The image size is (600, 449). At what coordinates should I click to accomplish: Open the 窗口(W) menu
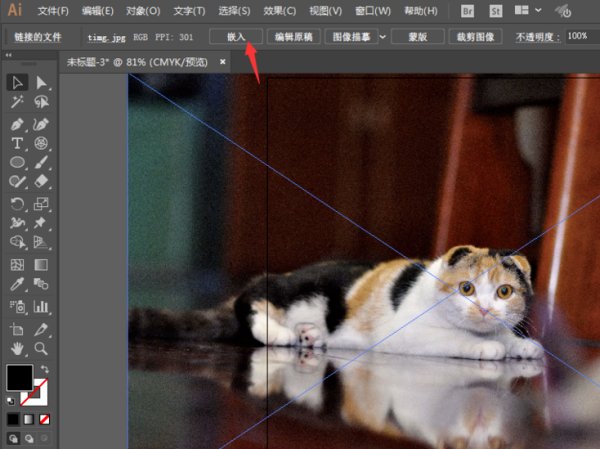373,11
